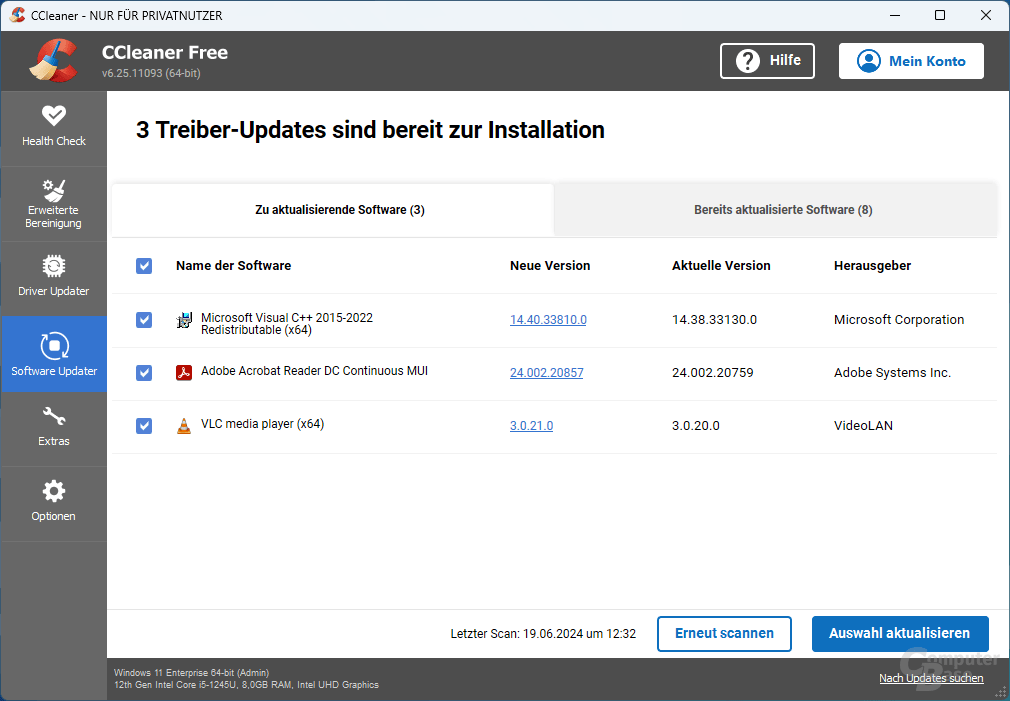Switch to Zu aktualisierende Software tab
This screenshot has height=701, width=1010.
[x=333, y=210]
